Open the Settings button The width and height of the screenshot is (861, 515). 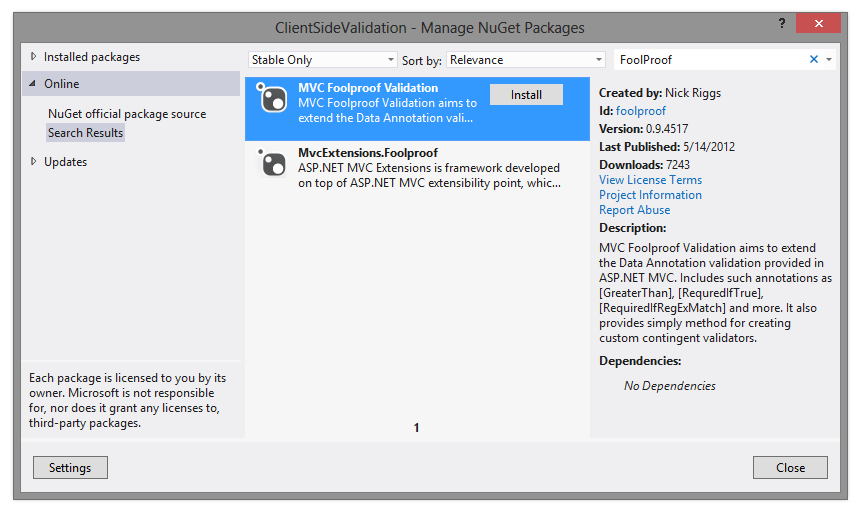click(70, 468)
